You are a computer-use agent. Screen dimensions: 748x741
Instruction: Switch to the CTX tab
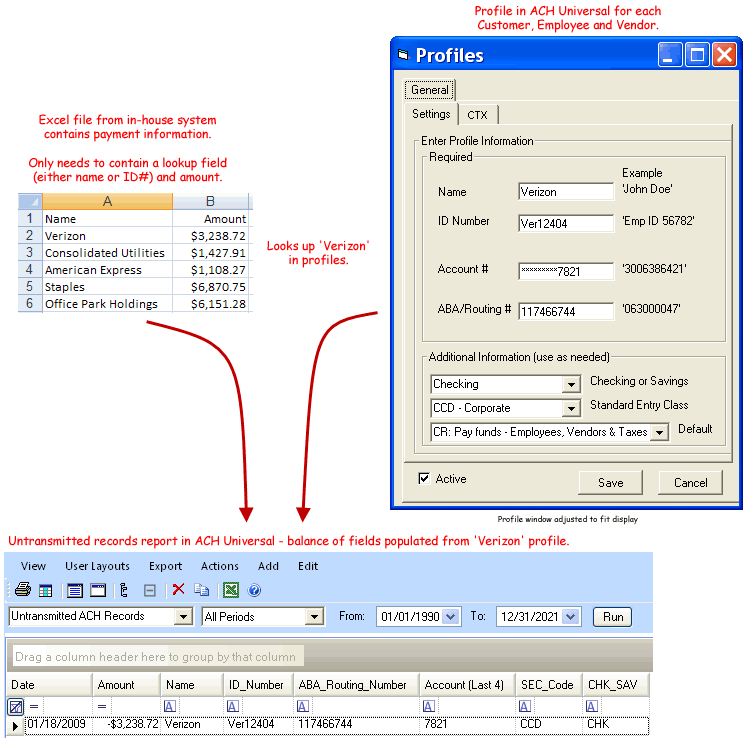[478, 115]
